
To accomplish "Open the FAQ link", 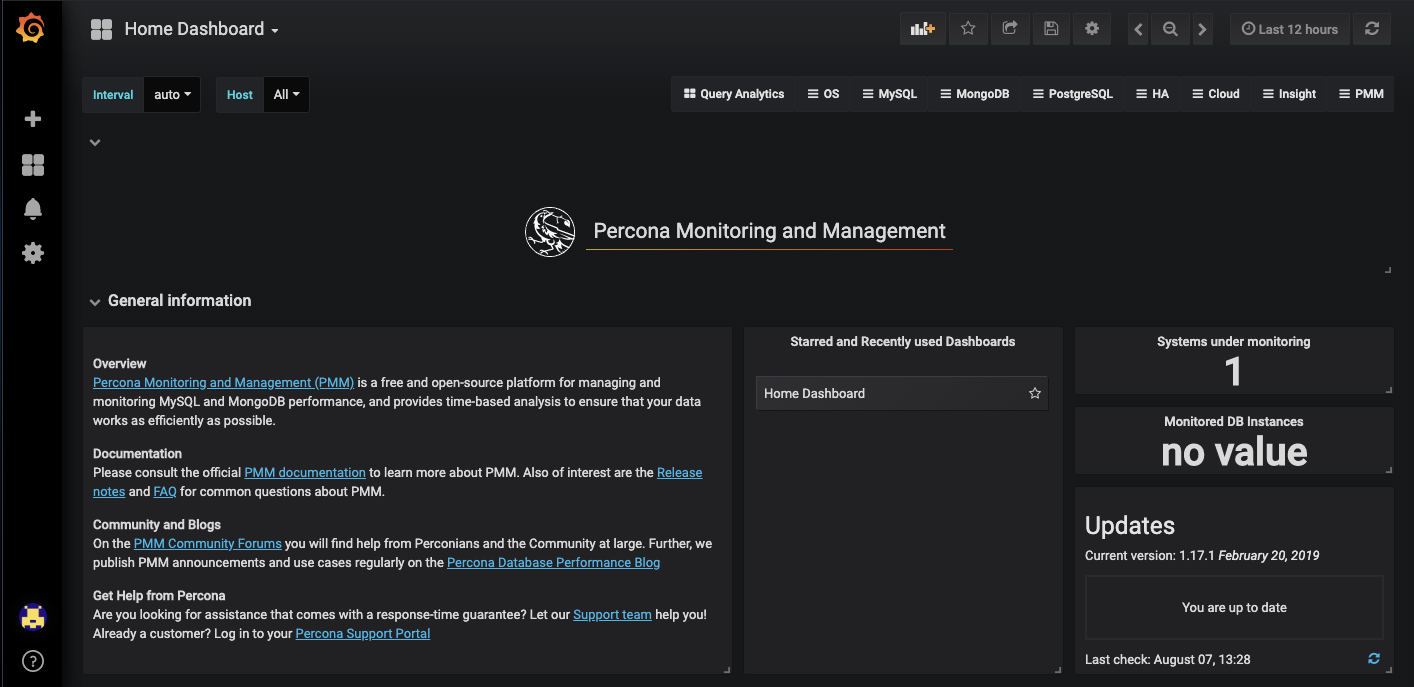I will click(165, 491).
